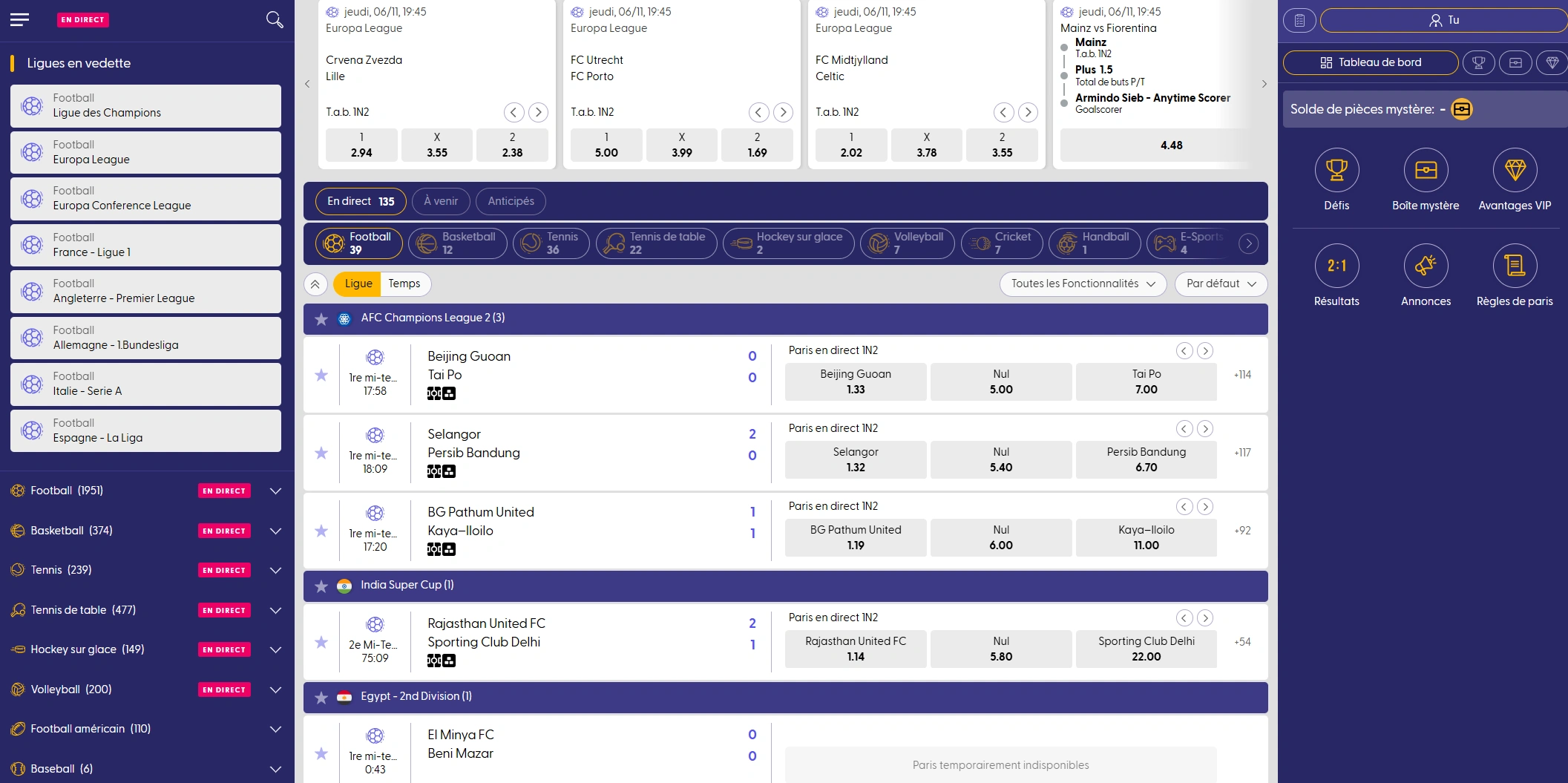Switch to the À venir tab

[x=441, y=201]
